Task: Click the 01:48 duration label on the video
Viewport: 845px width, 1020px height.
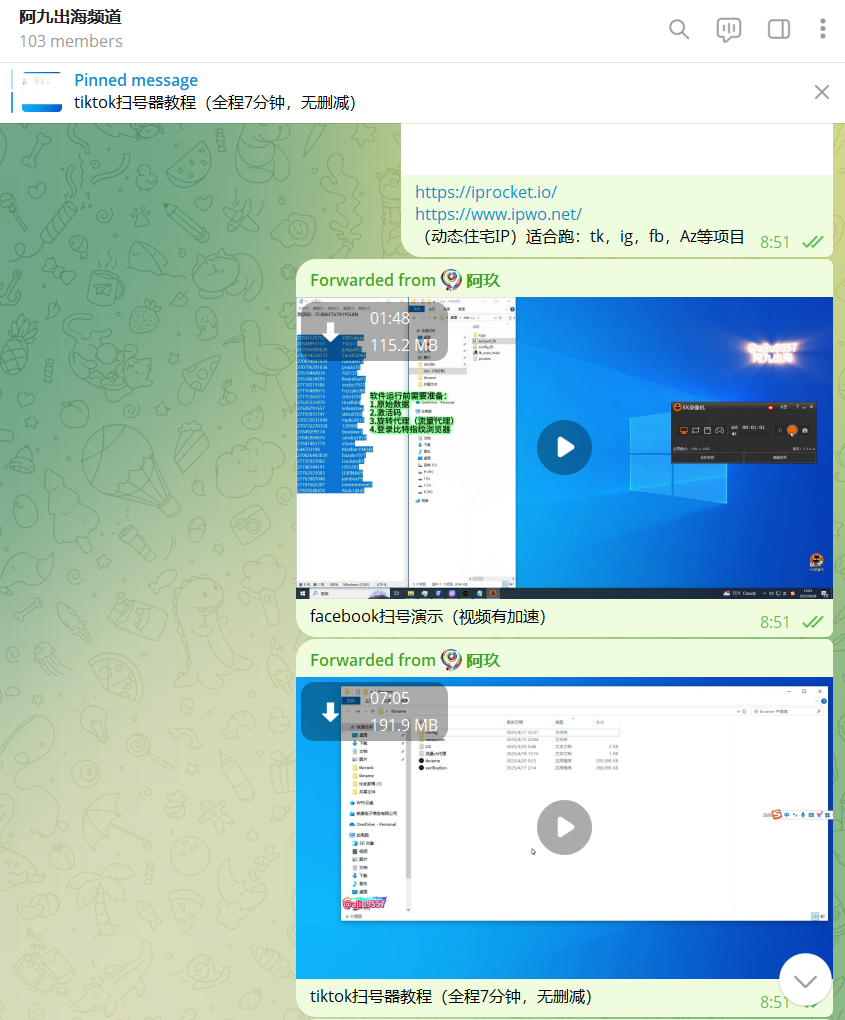Action: pyautogui.click(x=390, y=318)
